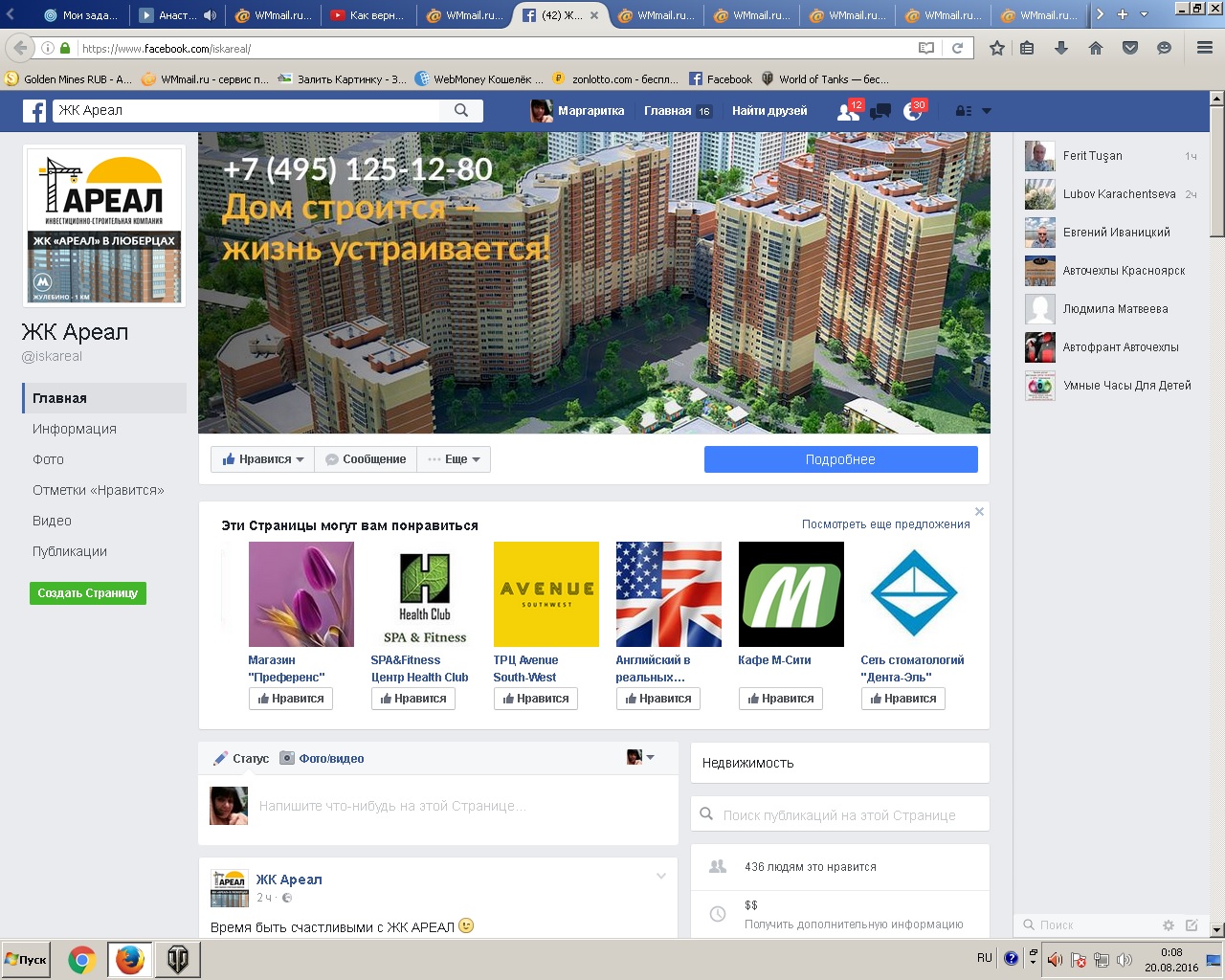The height and width of the screenshot is (980, 1225).
Task: Show all tabs list dropdown arrow
Action: (1144, 14)
